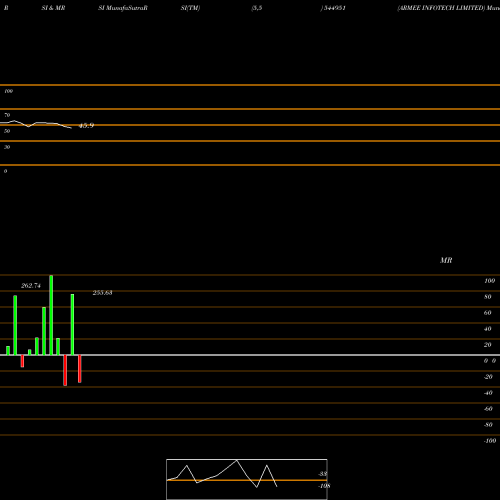Viewport: 500px width, 500px height.
Task: Click the RSI value 45.9 label
Action: [x=86, y=126]
